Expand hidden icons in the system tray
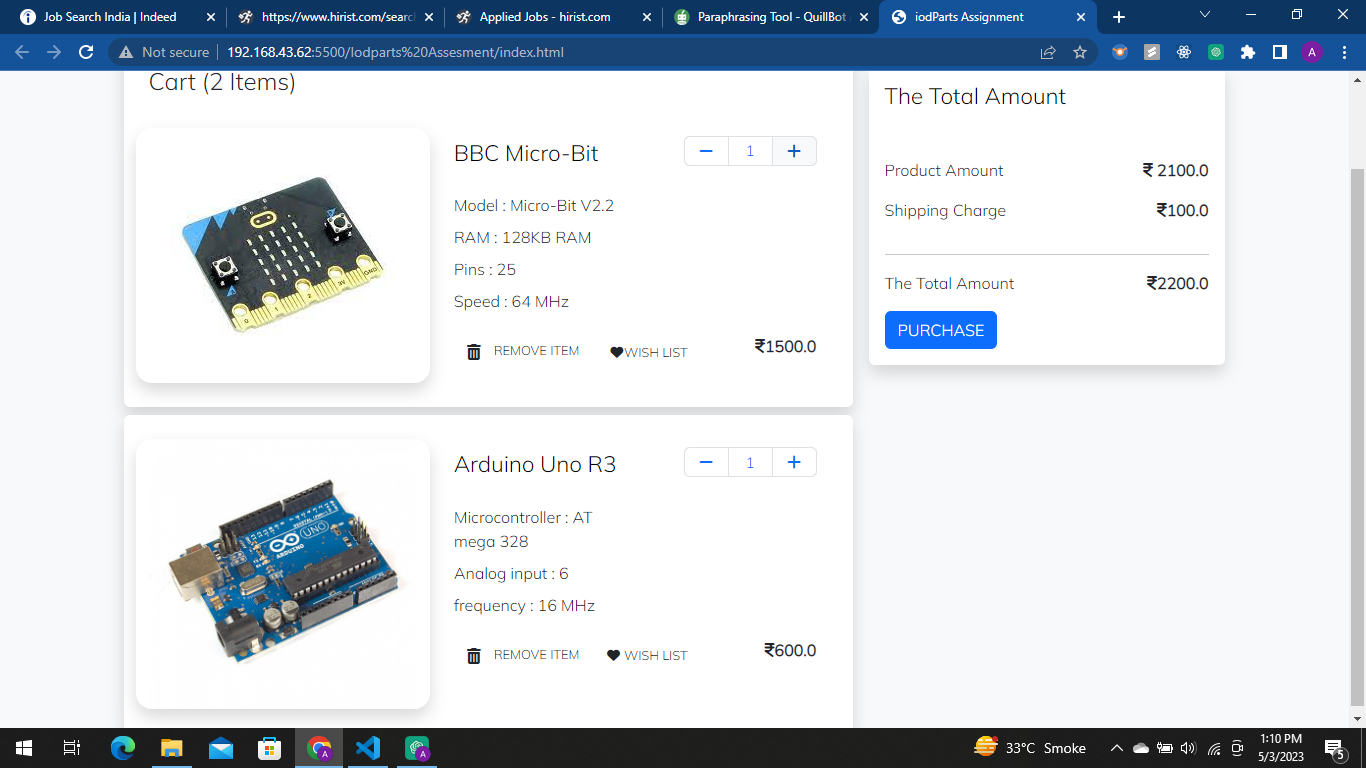1366x768 pixels. pyautogui.click(x=1116, y=748)
